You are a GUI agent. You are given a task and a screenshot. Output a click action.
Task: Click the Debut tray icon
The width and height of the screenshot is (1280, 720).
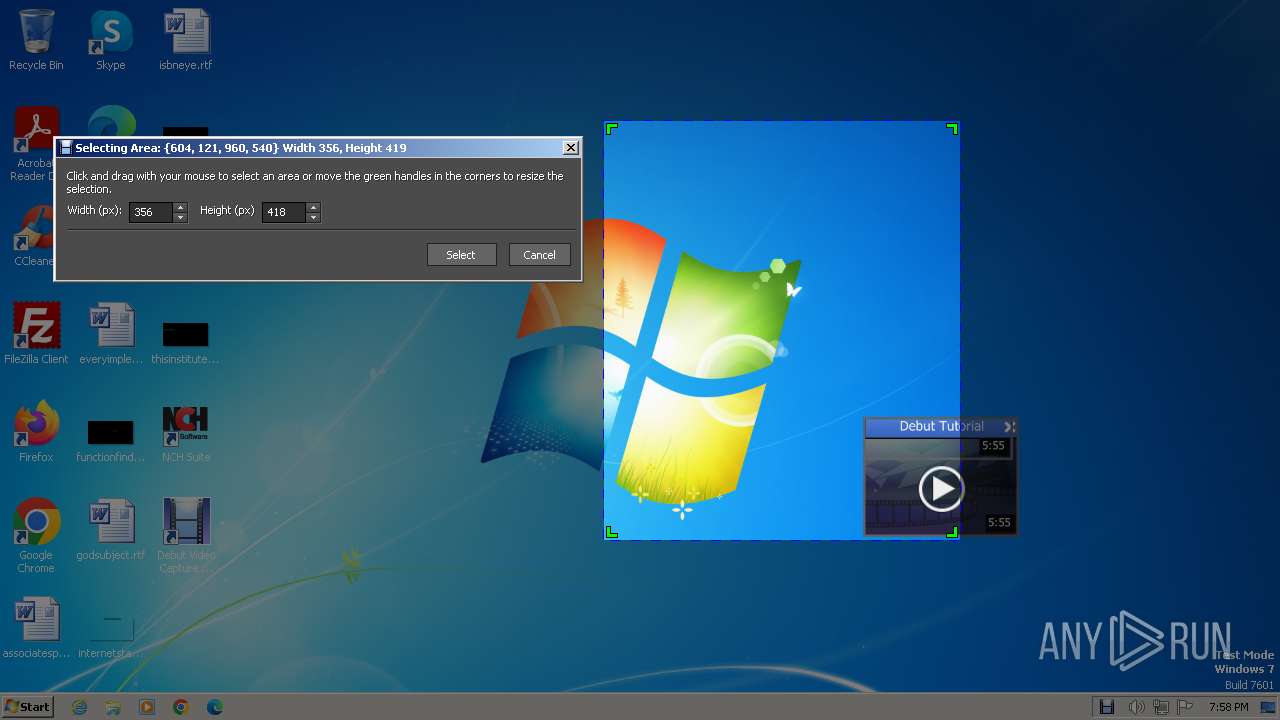click(x=1107, y=707)
